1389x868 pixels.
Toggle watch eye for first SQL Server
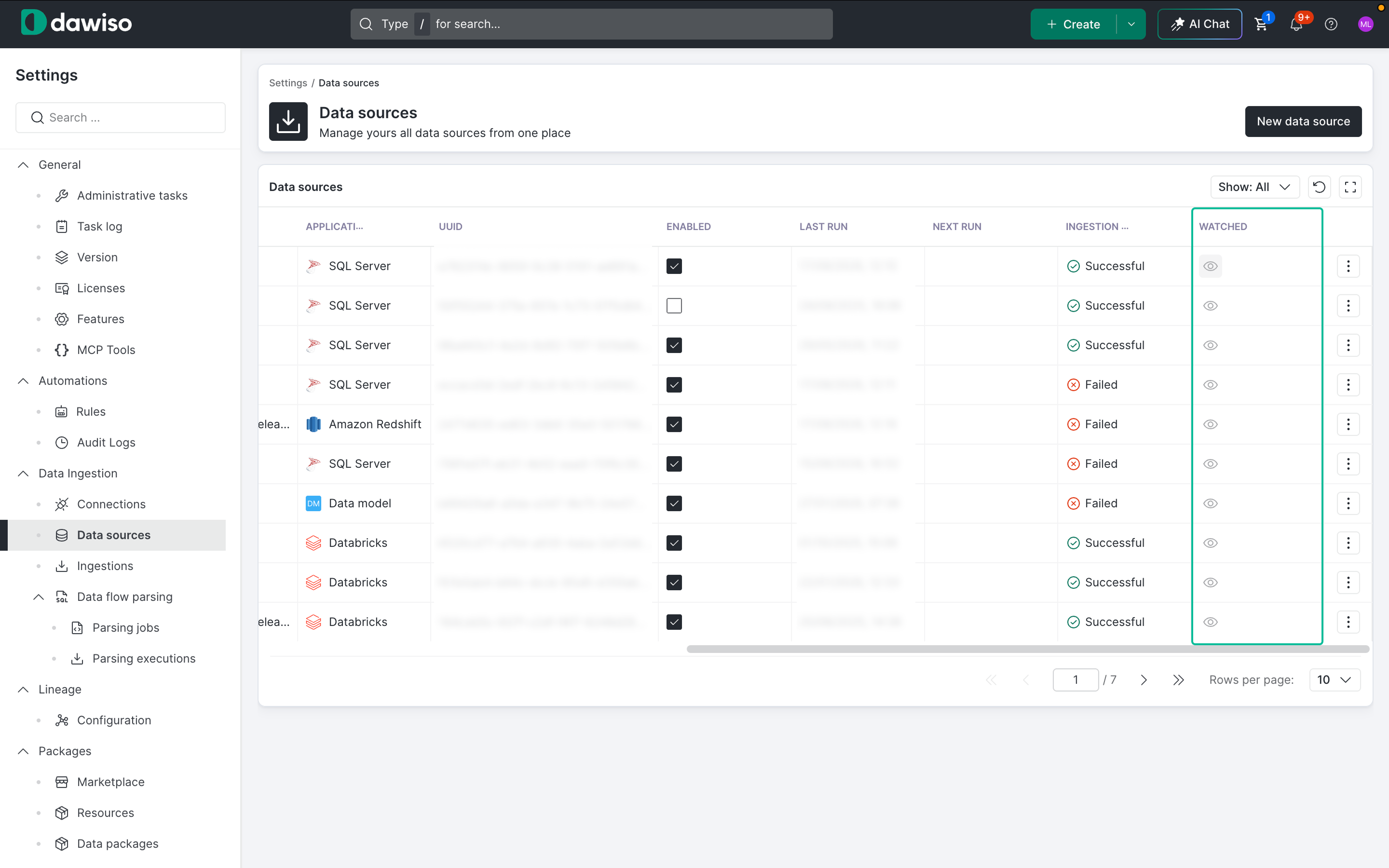coord(1210,266)
